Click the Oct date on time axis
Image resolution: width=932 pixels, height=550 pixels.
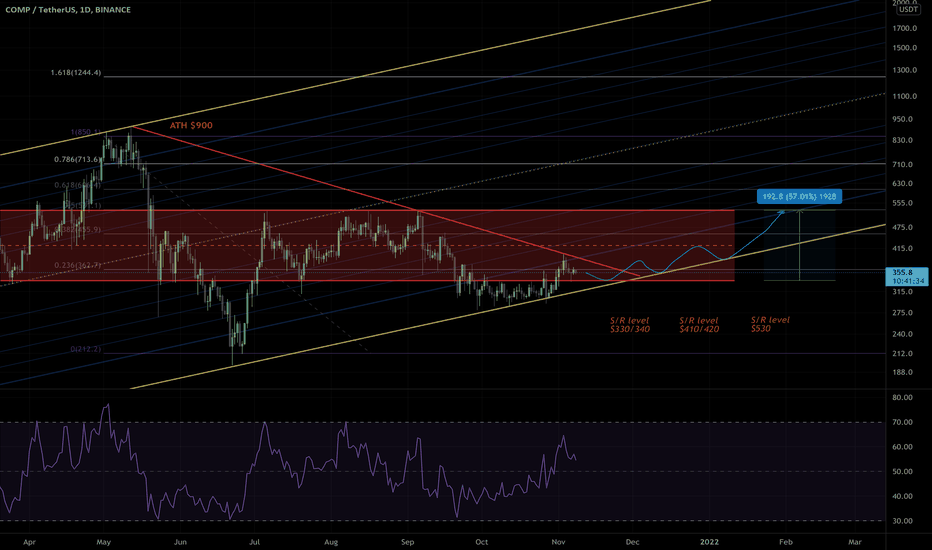(x=481, y=542)
